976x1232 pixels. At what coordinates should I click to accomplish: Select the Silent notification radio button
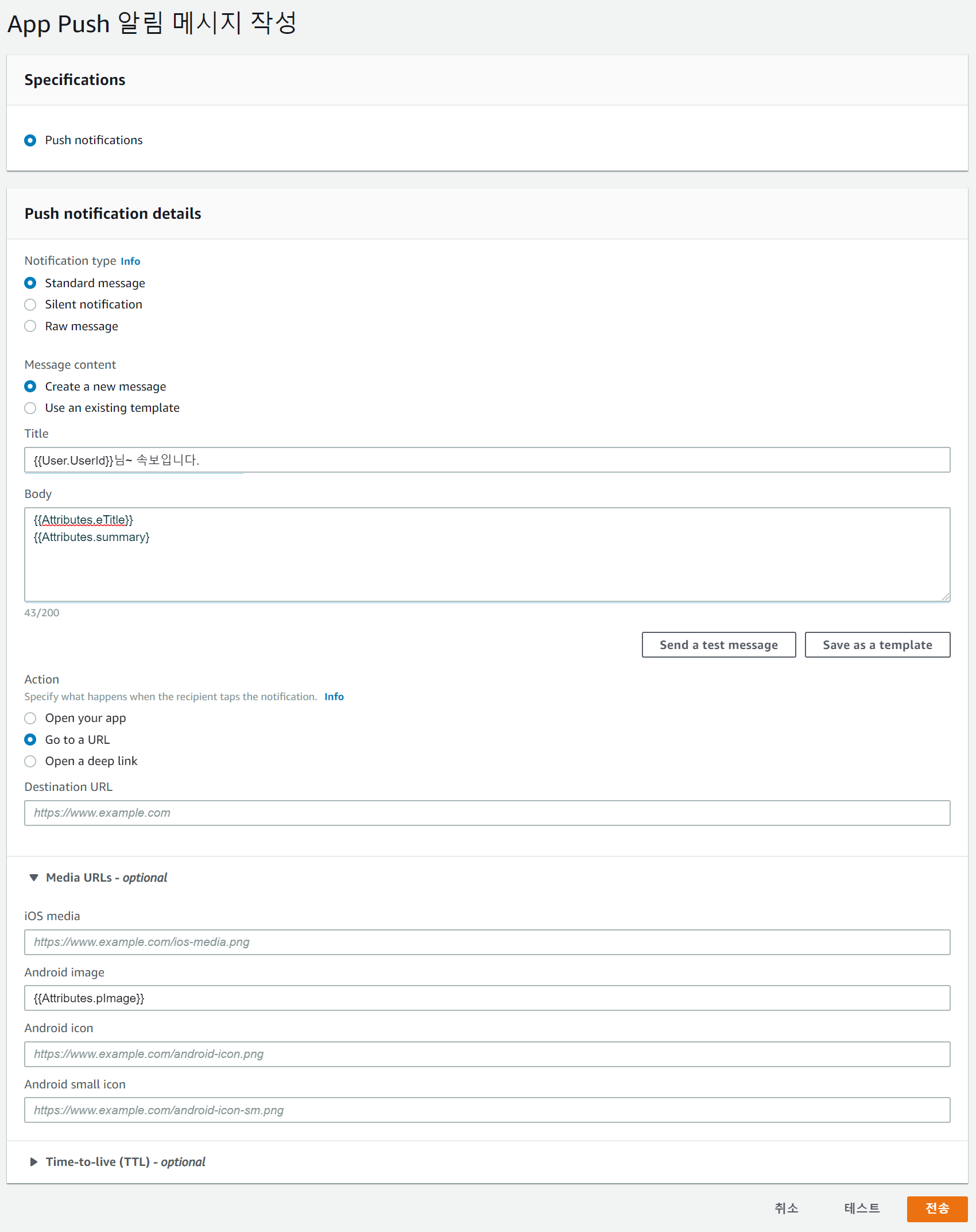[x=30, y=304]
